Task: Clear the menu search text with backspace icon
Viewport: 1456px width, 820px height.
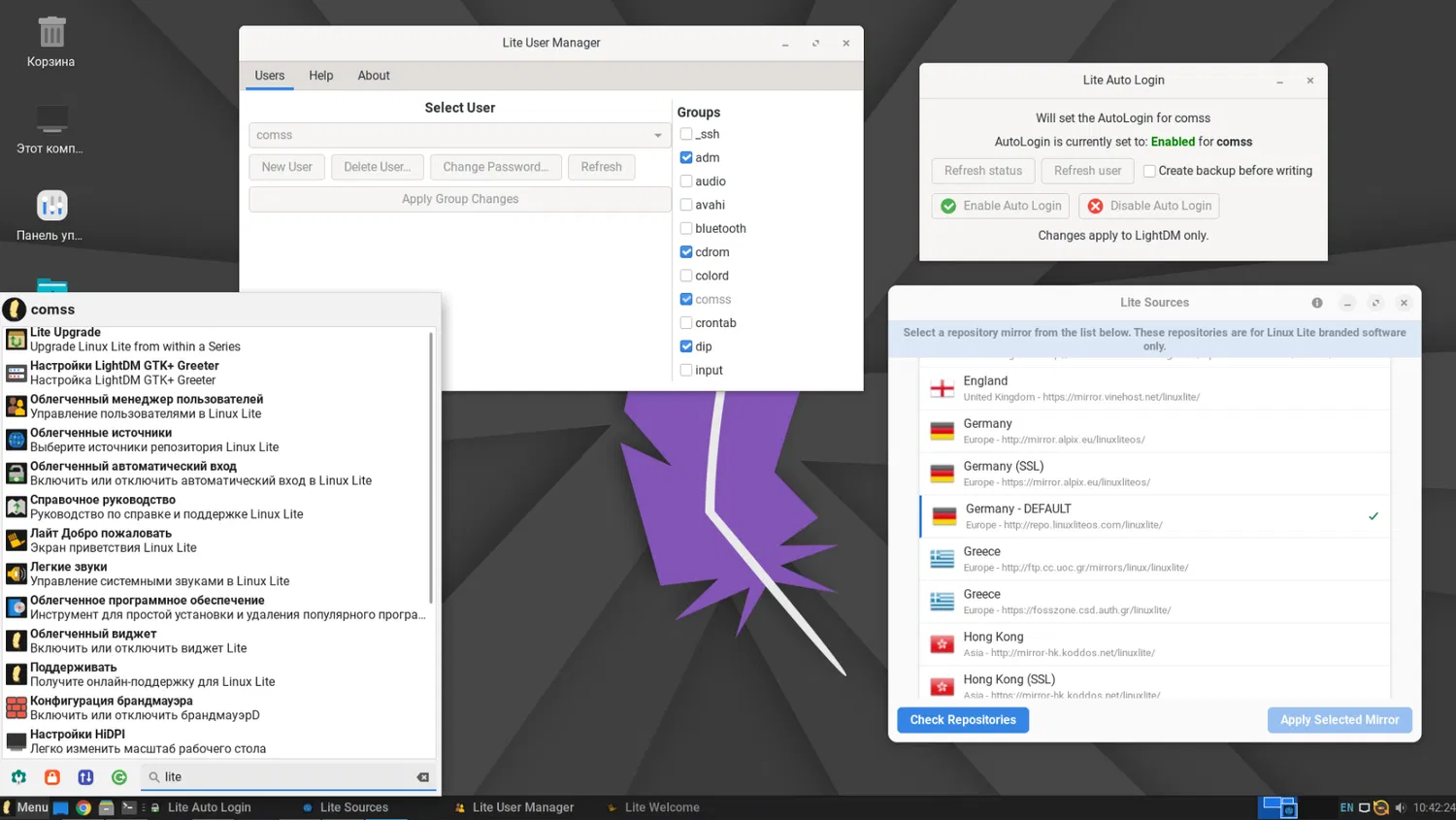Action: (x=423, y=777)
